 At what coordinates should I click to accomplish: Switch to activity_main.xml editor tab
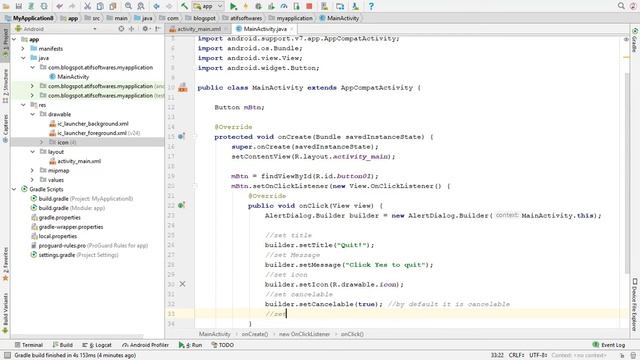point(198,29)
